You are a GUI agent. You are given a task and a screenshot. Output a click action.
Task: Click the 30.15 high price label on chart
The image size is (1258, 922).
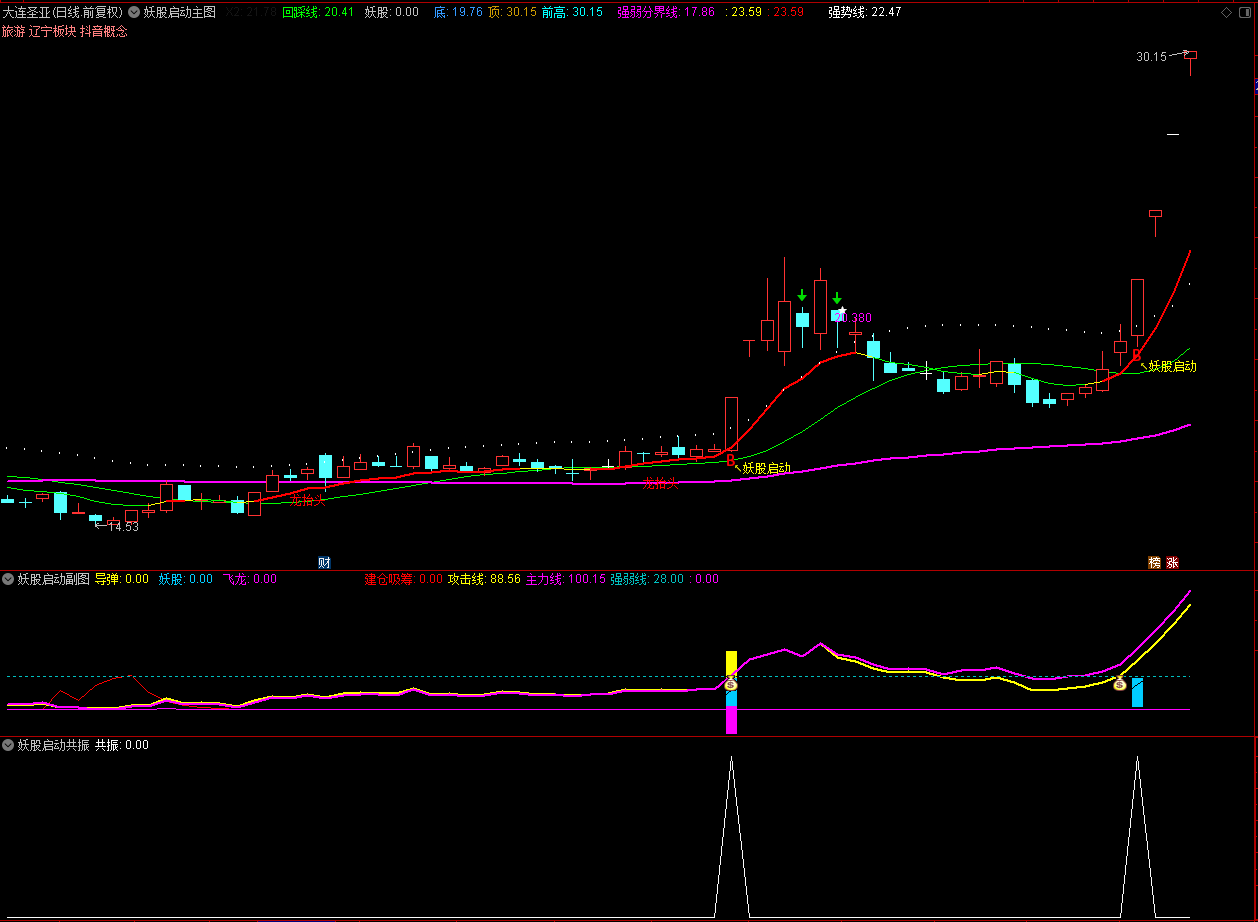point(1151,57)
